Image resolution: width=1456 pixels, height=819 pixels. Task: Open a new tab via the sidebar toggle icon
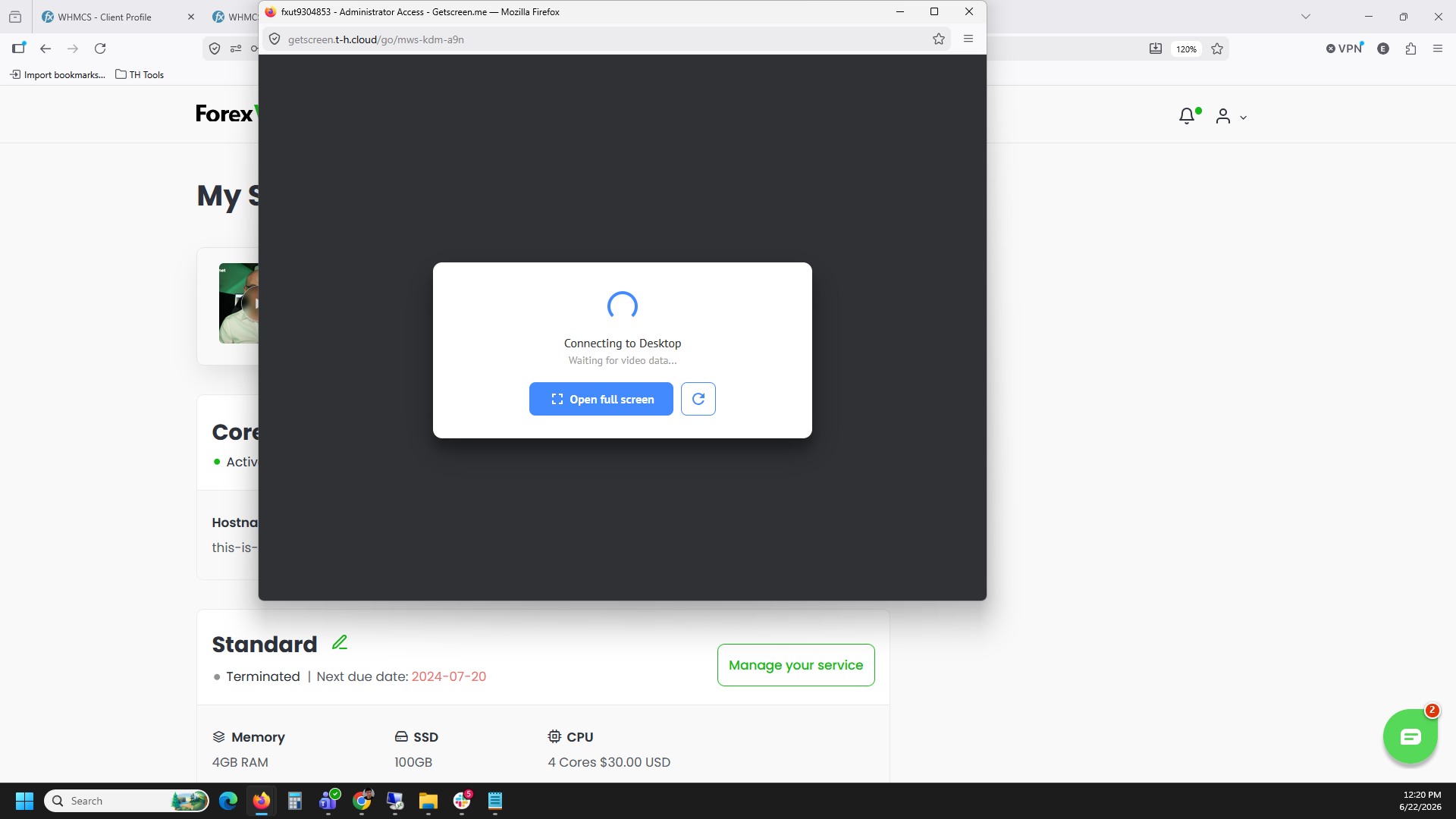18,49
